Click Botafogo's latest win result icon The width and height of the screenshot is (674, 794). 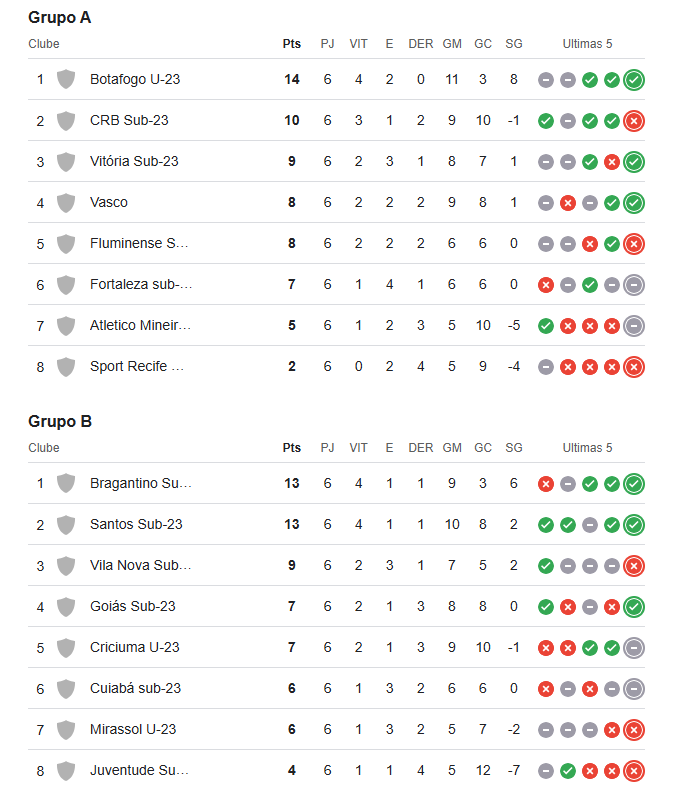[x=634, y=80]
